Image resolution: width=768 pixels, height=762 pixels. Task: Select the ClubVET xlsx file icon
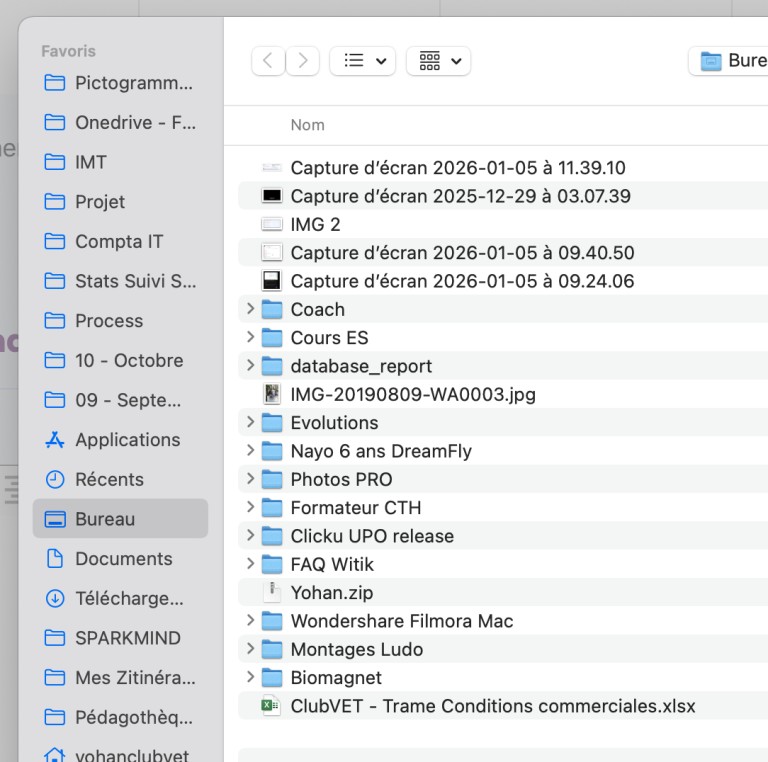click(272, 705)
